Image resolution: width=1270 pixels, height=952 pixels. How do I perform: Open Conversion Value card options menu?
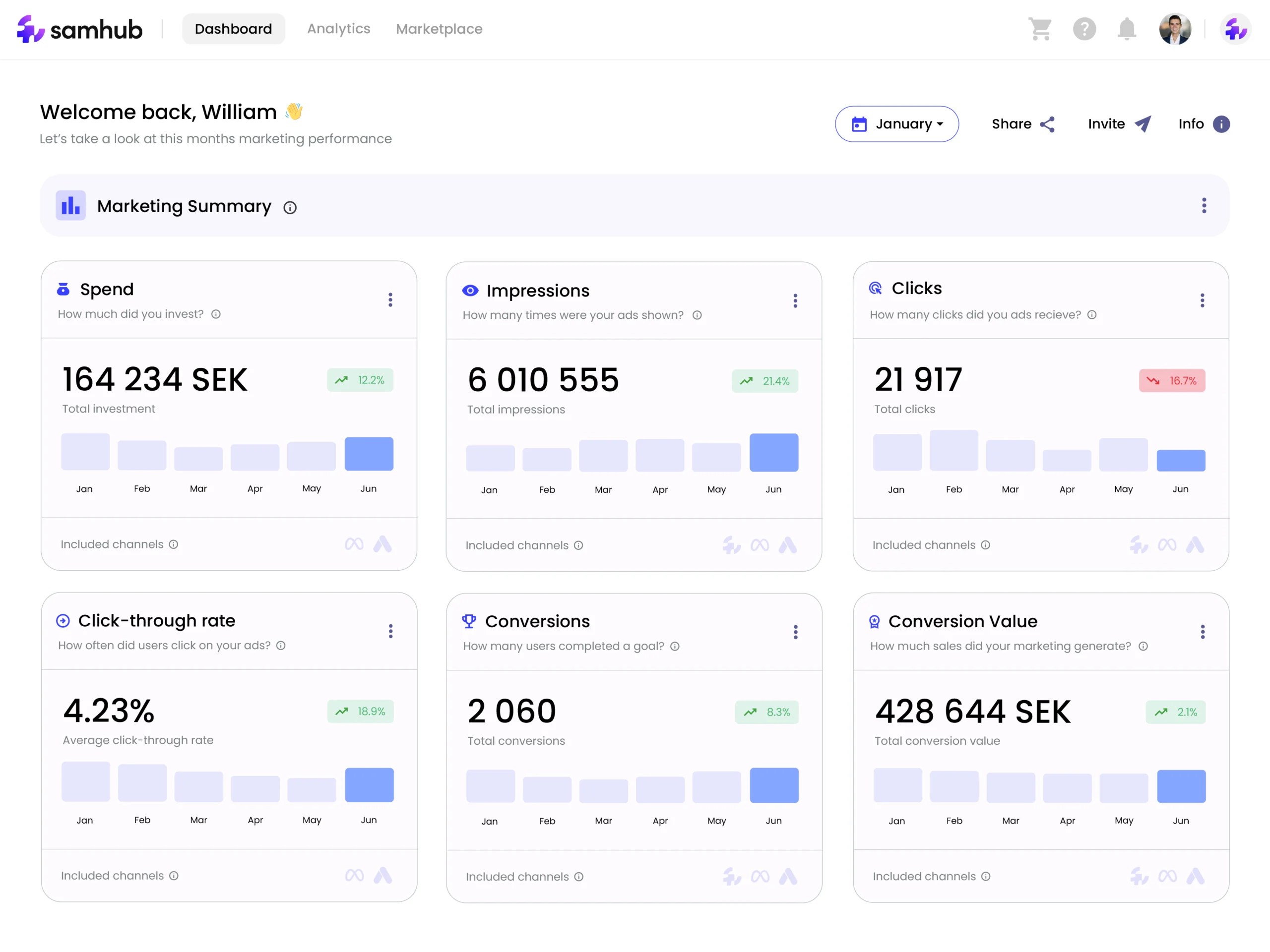pyautogui.click(x=1202, y=632)
